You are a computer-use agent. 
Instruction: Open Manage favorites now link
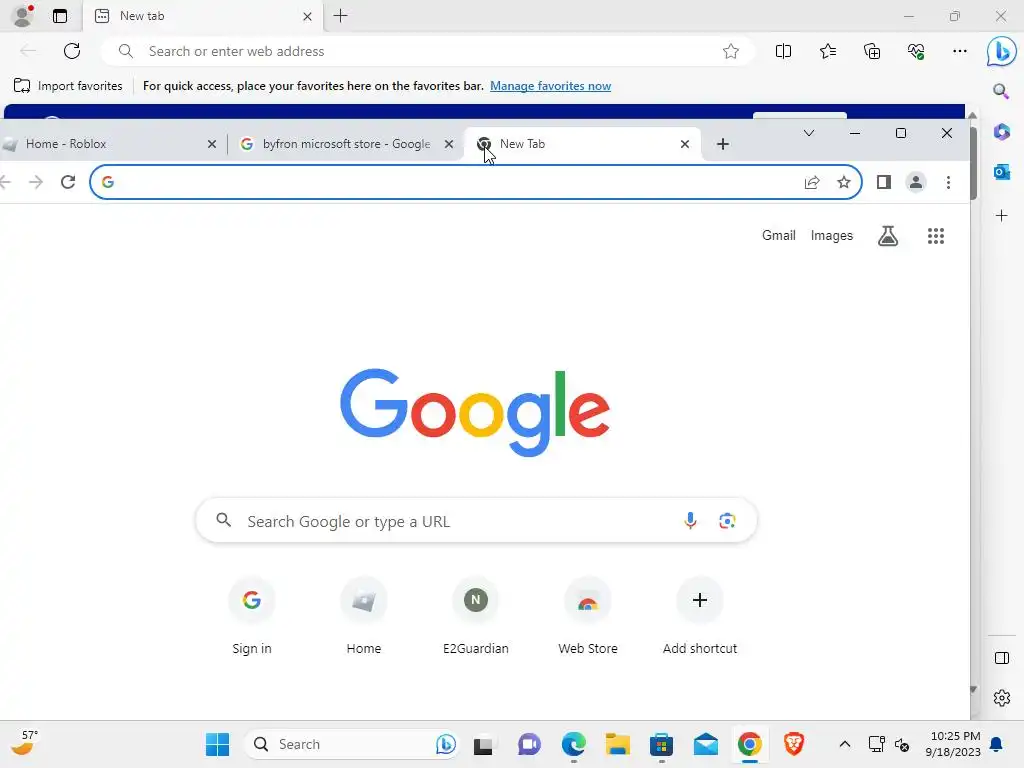(x=551, y=86)
